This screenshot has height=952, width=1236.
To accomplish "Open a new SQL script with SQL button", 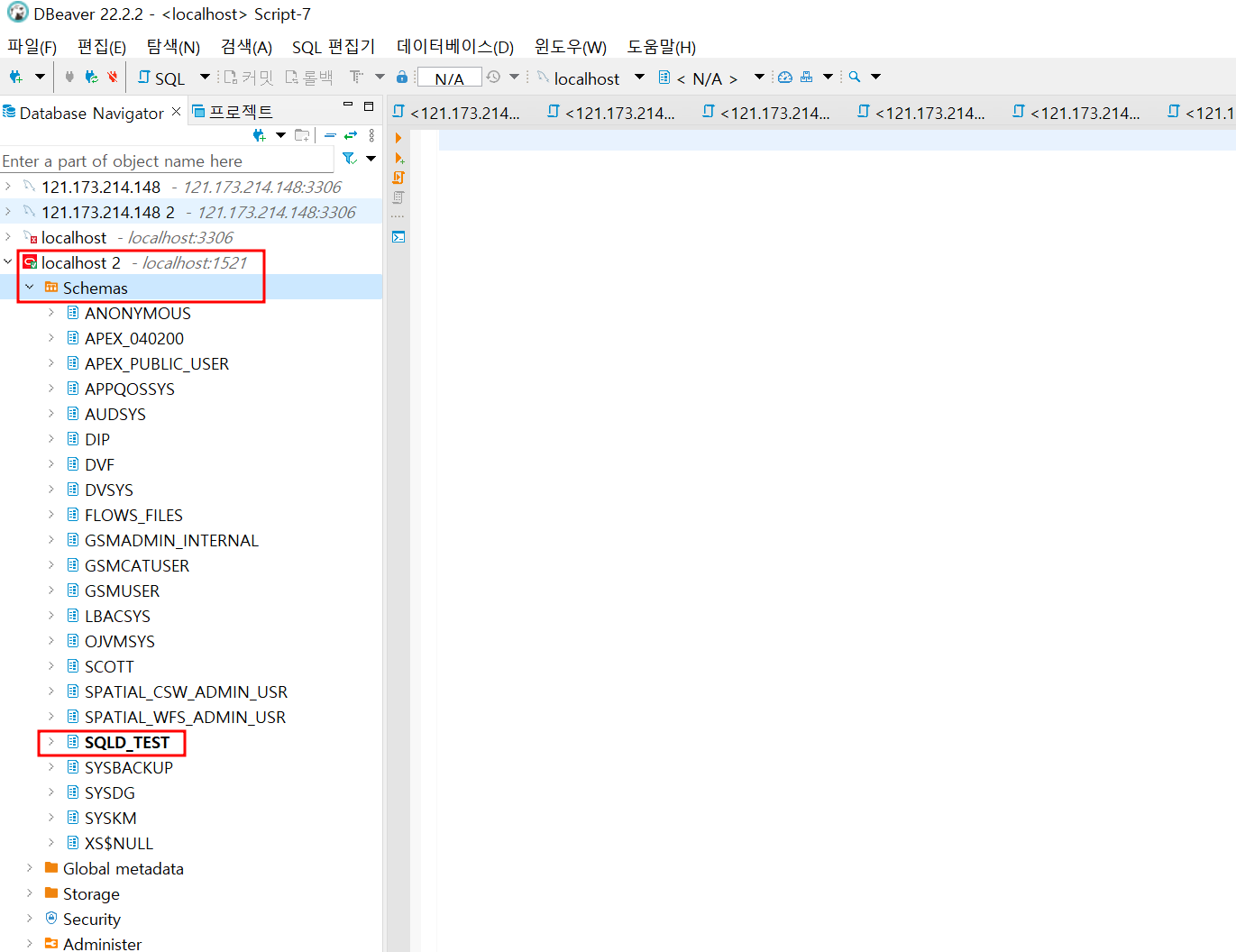I will click(x=161, y=78).
